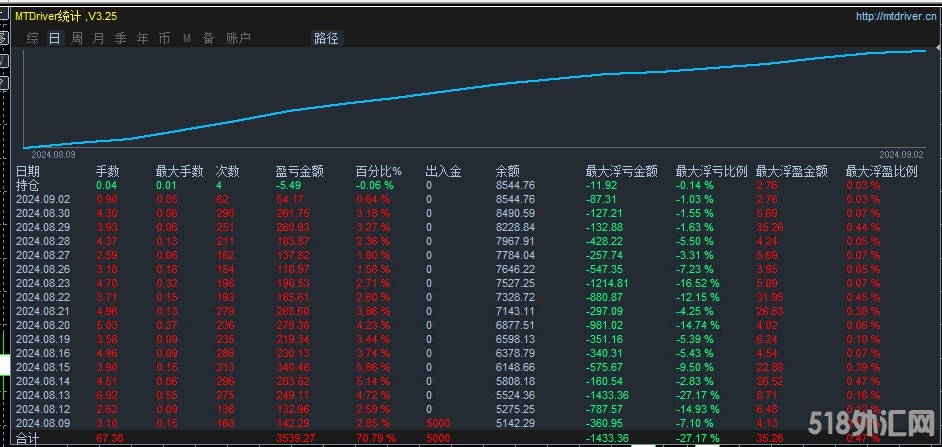The image size is (942, 447).
Task: Select the 2024.08.21 date row
Action: tap(43, 311)
